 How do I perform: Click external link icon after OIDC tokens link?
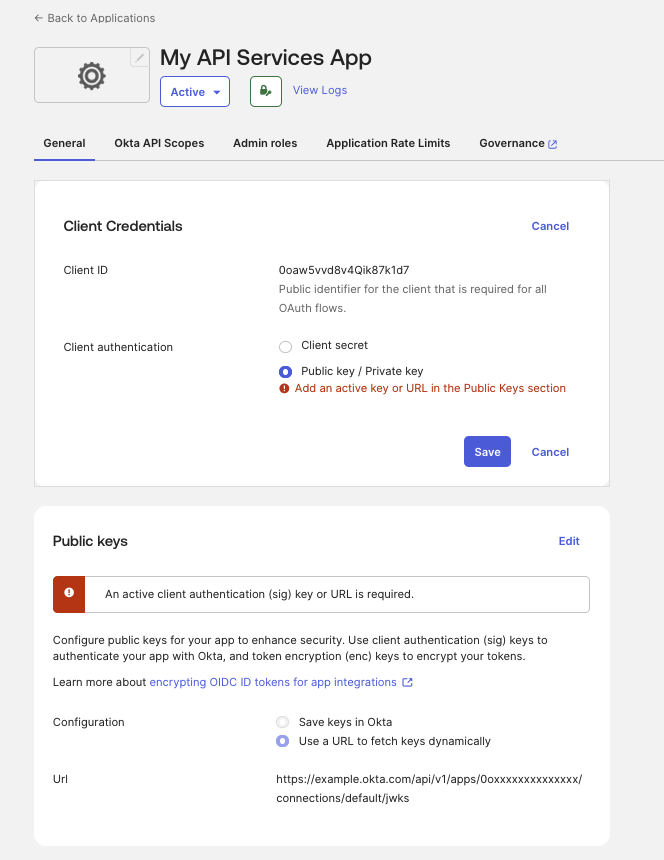(407, 682)
